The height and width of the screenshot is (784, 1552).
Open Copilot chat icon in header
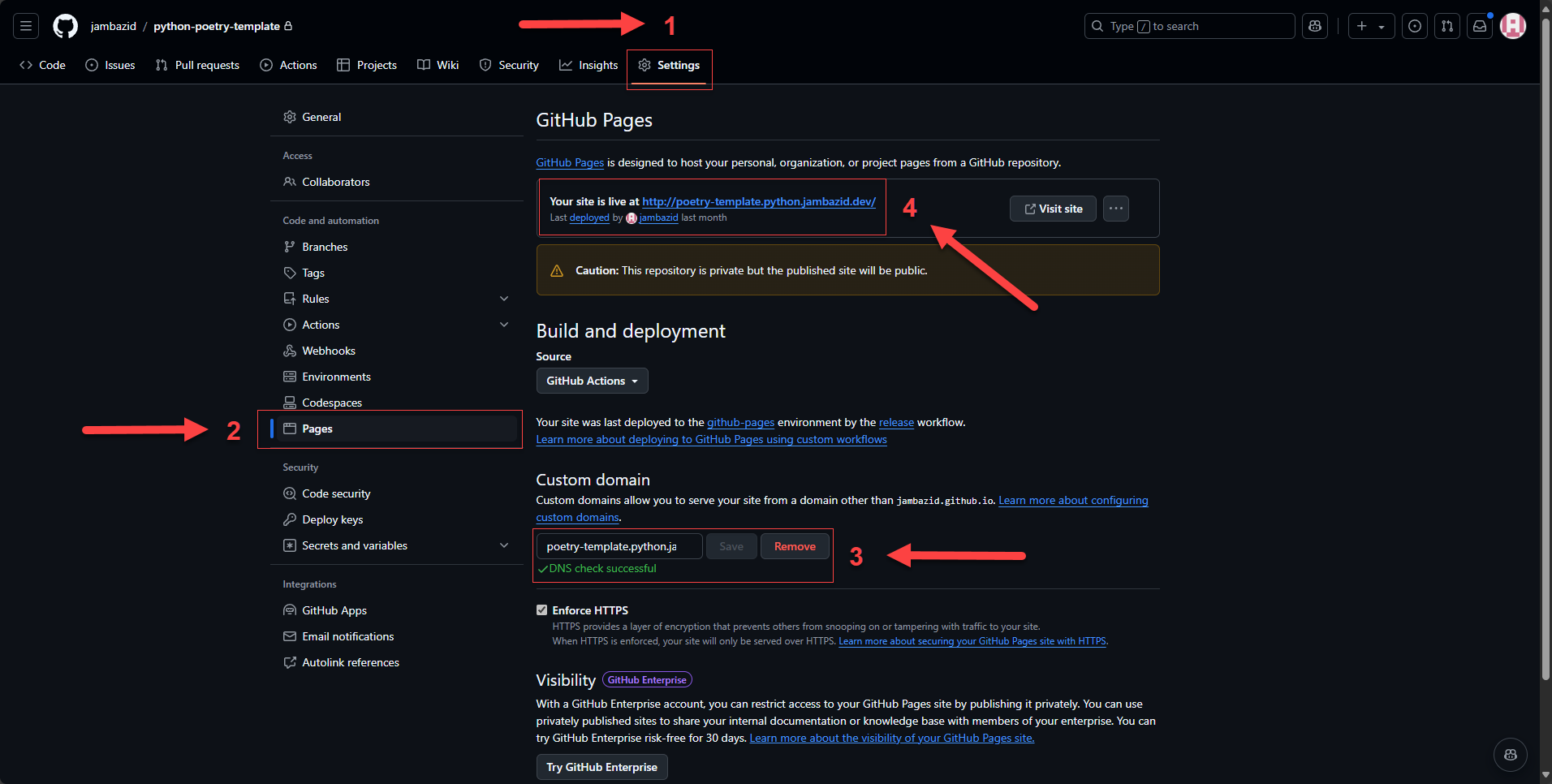pos(1315,26)
